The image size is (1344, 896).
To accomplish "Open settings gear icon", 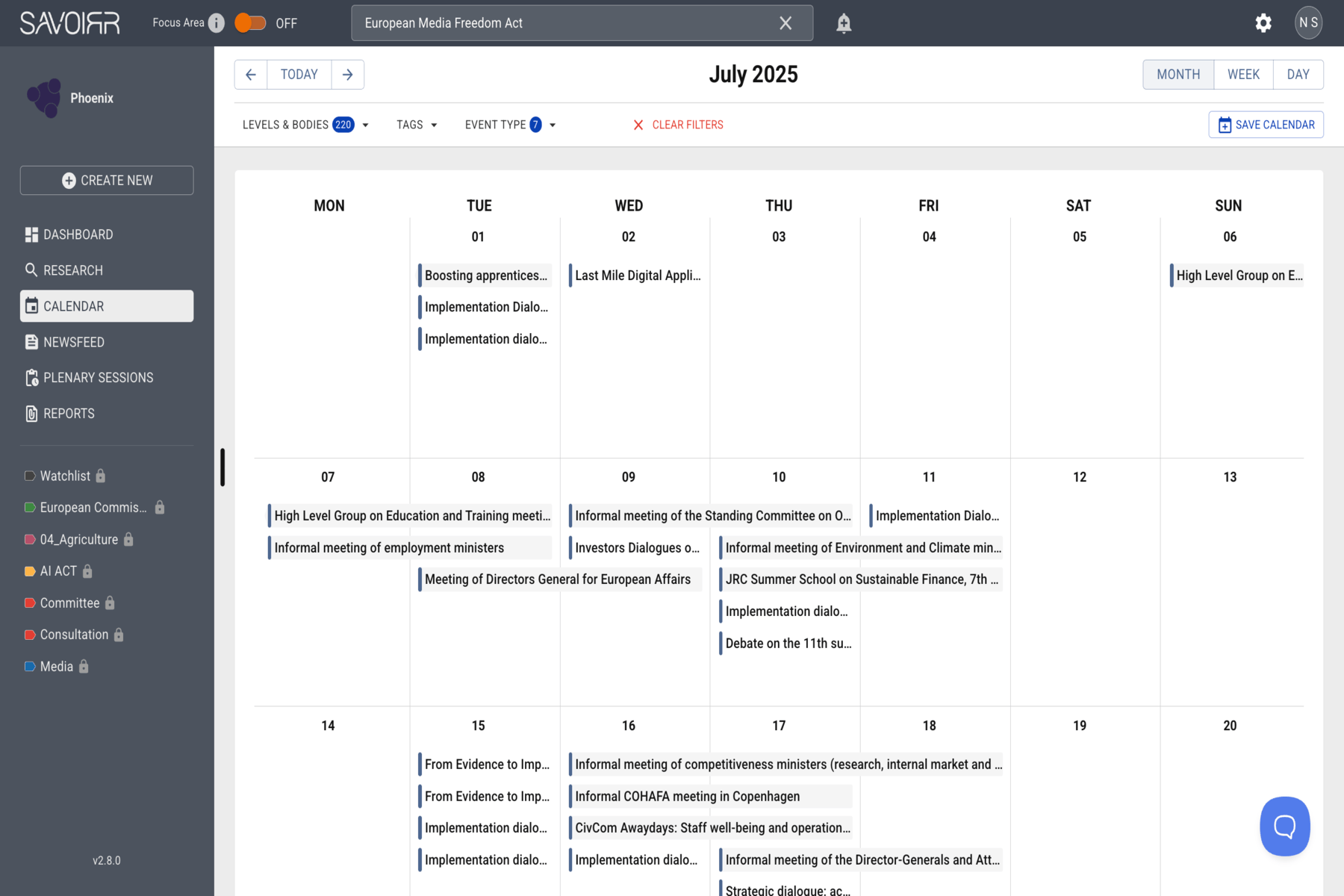I will click(x=1263, y=23).
